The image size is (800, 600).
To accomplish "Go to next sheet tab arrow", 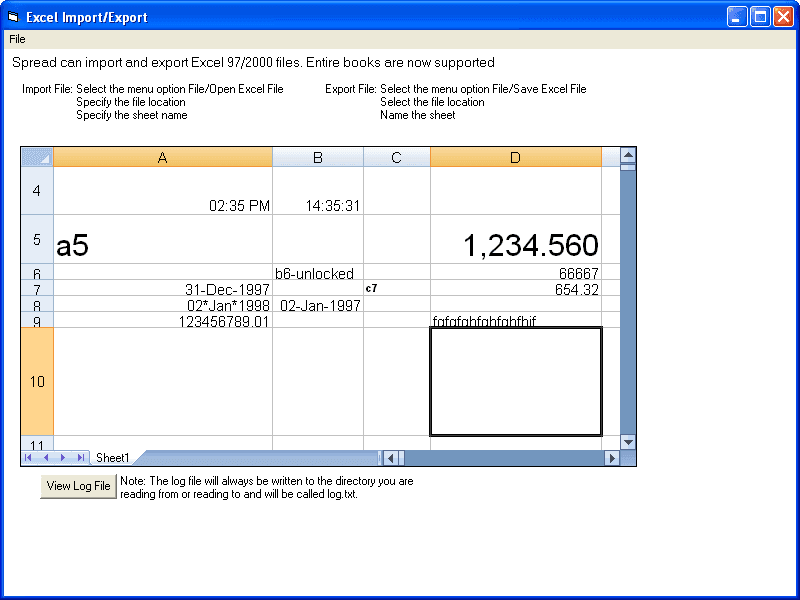I will coord(63,458).
